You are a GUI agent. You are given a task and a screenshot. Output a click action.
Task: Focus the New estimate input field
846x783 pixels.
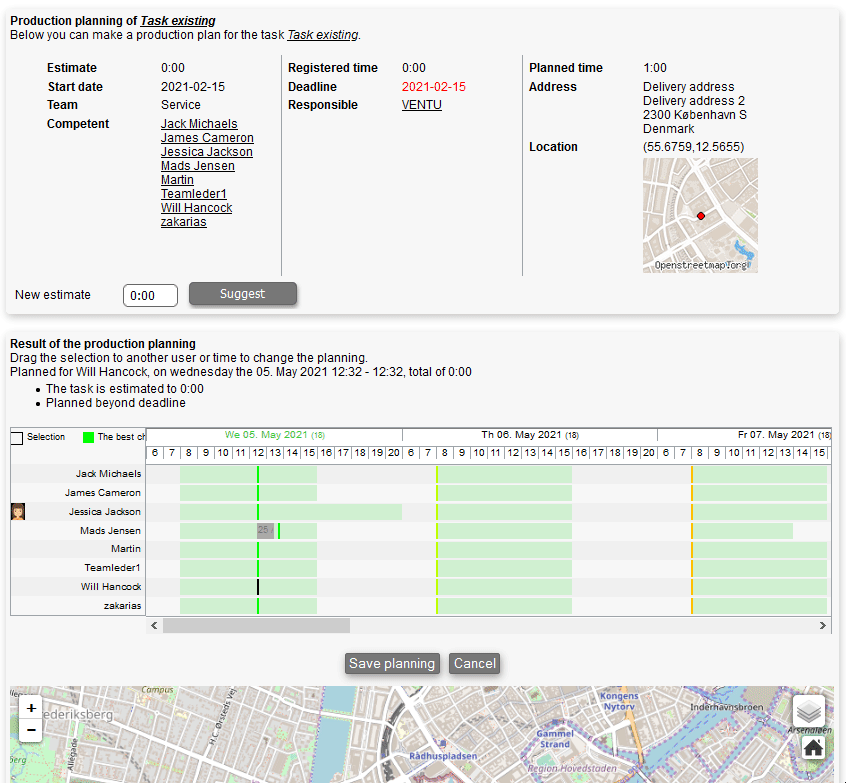[x=150, y=296]
